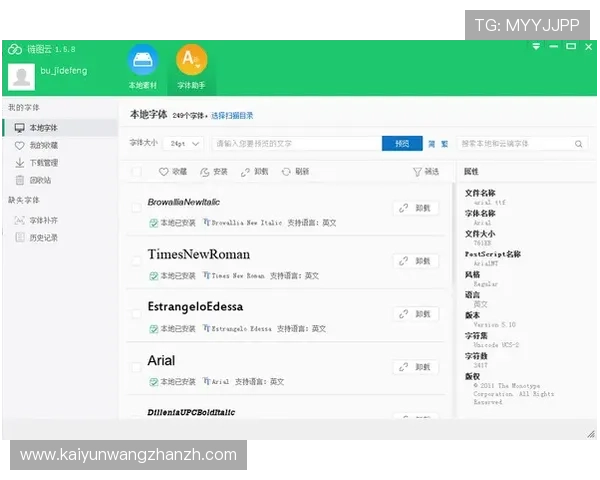
Task: Uninstall Arial with its 卸载 button
Action: [416, 367]
